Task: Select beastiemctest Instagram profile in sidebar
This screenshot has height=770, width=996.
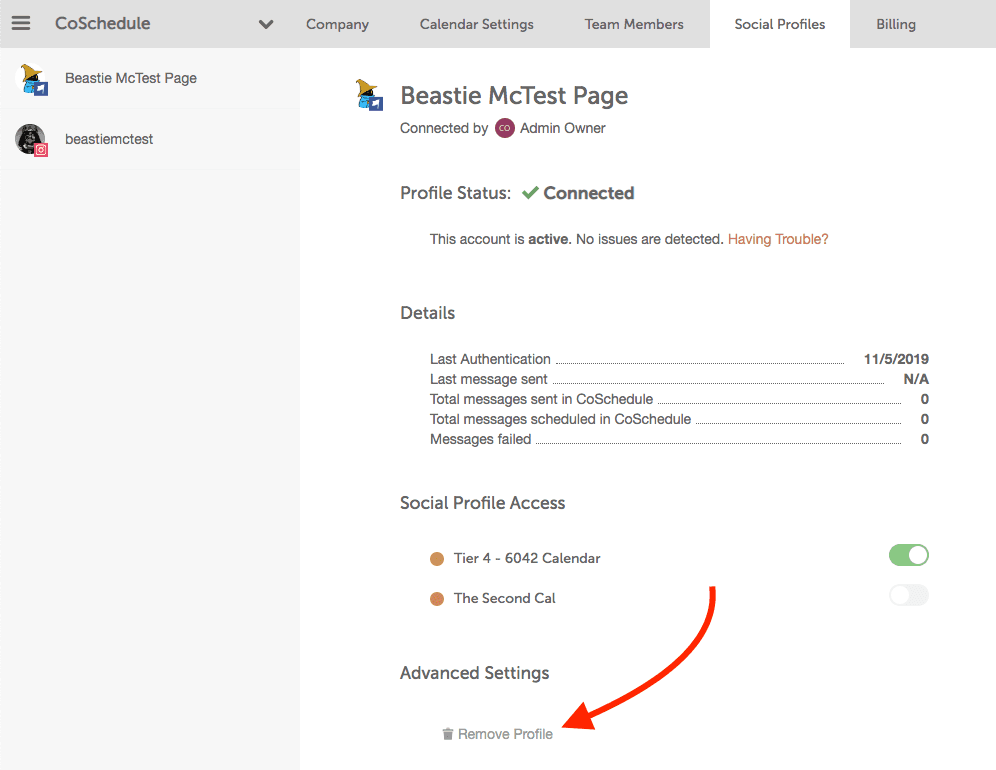Action: 150,139
